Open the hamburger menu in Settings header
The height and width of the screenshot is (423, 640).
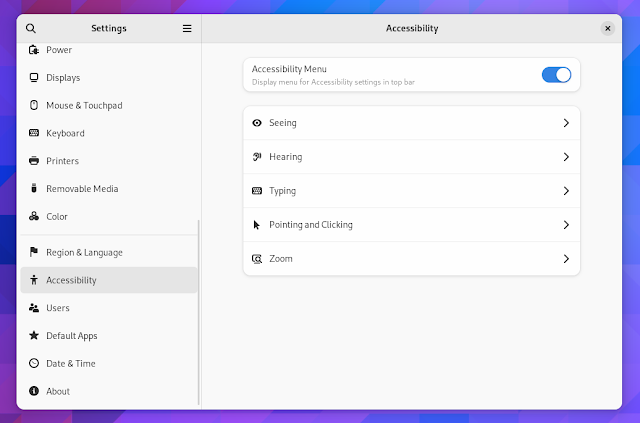(187, 28)
